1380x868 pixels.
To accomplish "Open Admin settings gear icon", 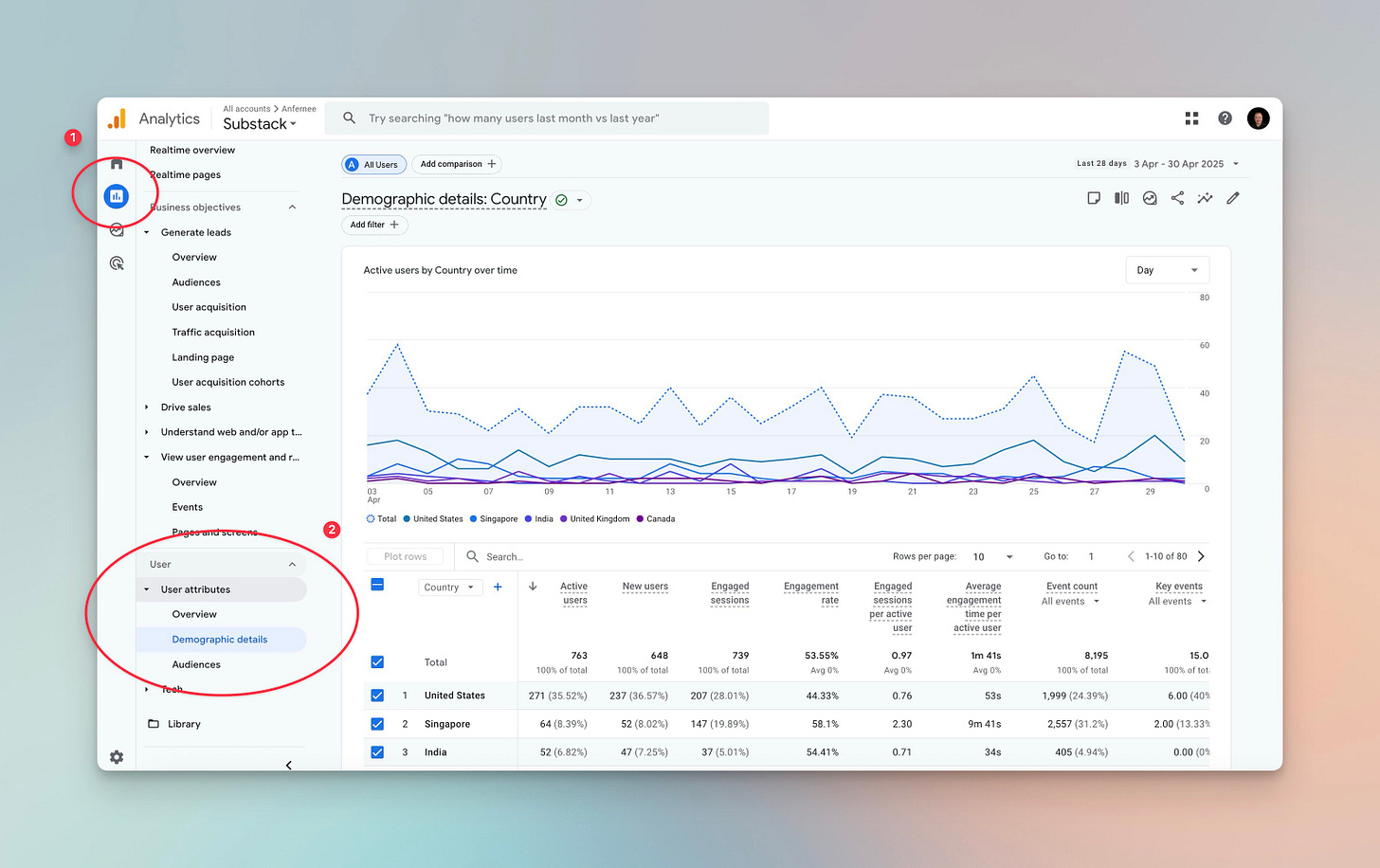I will pos(117,757).
